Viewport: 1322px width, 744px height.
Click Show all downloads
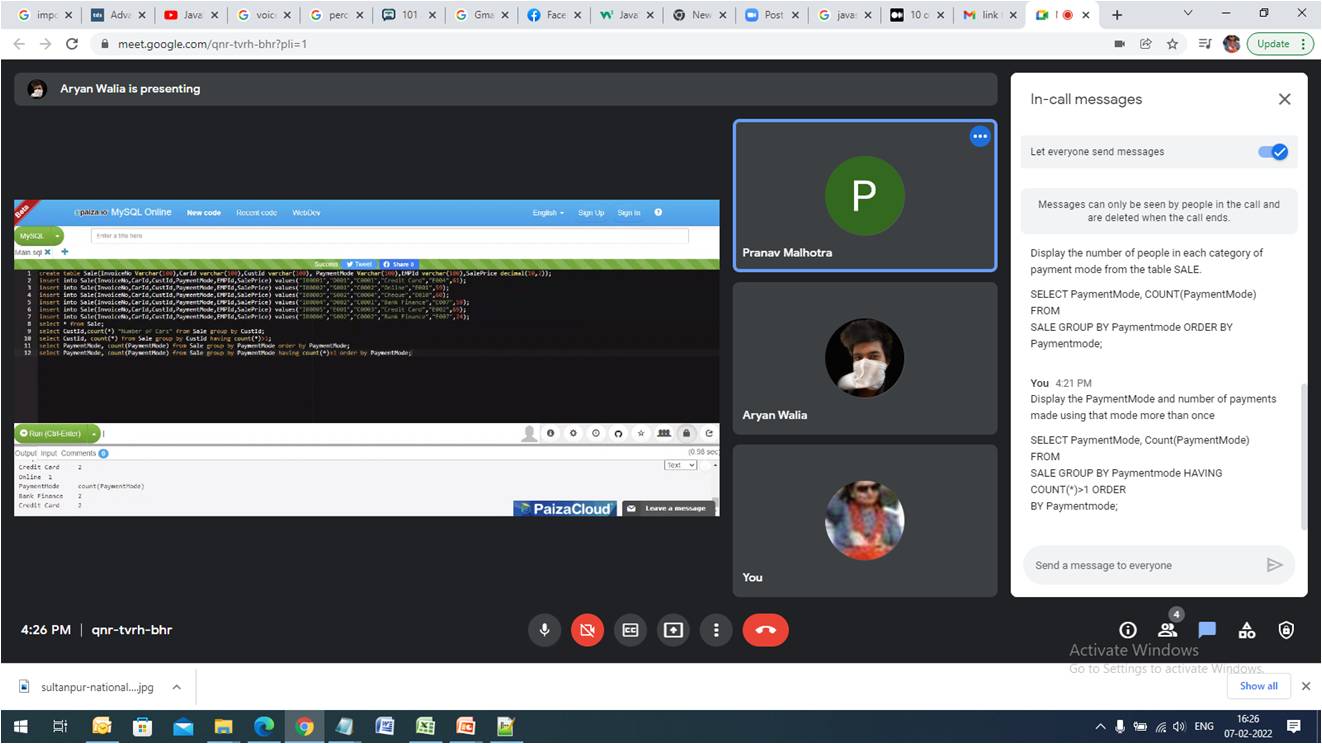pyautogui.click(x=1258, y=686)
